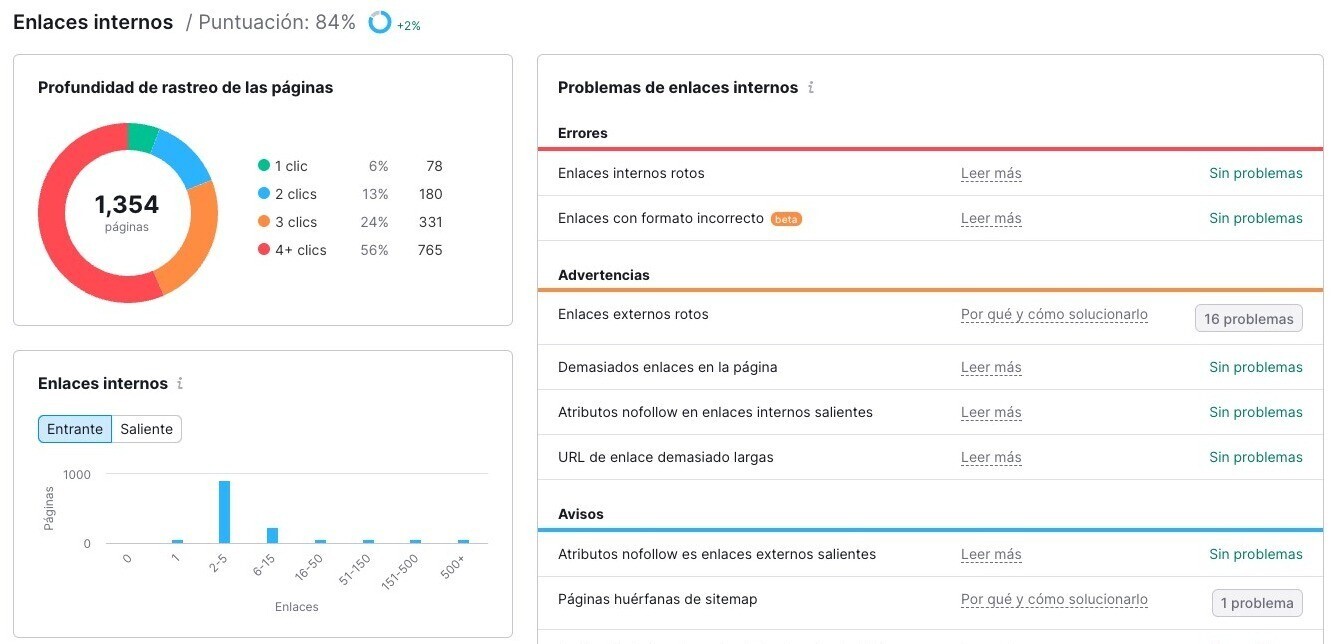The image size is (1334, 644).
Task: Click the orange beta badge
Action: pos(786,219)
